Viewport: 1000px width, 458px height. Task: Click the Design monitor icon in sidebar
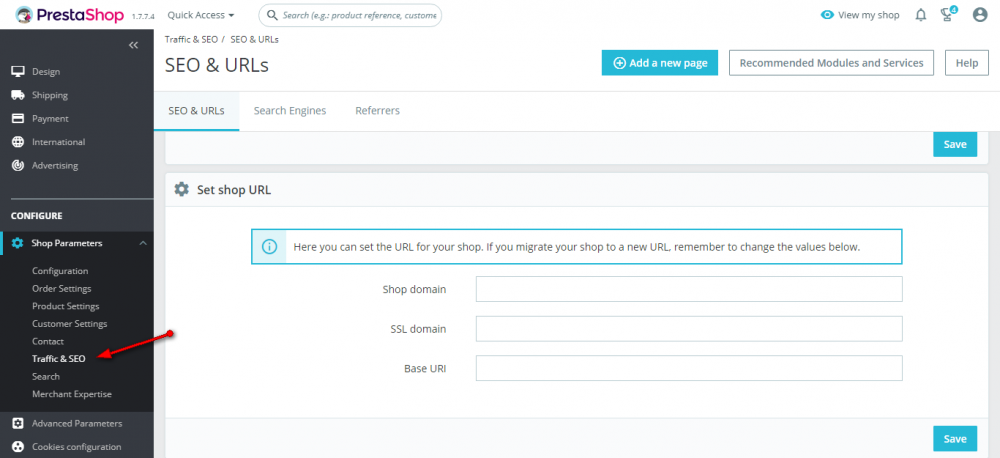point(17,72)
